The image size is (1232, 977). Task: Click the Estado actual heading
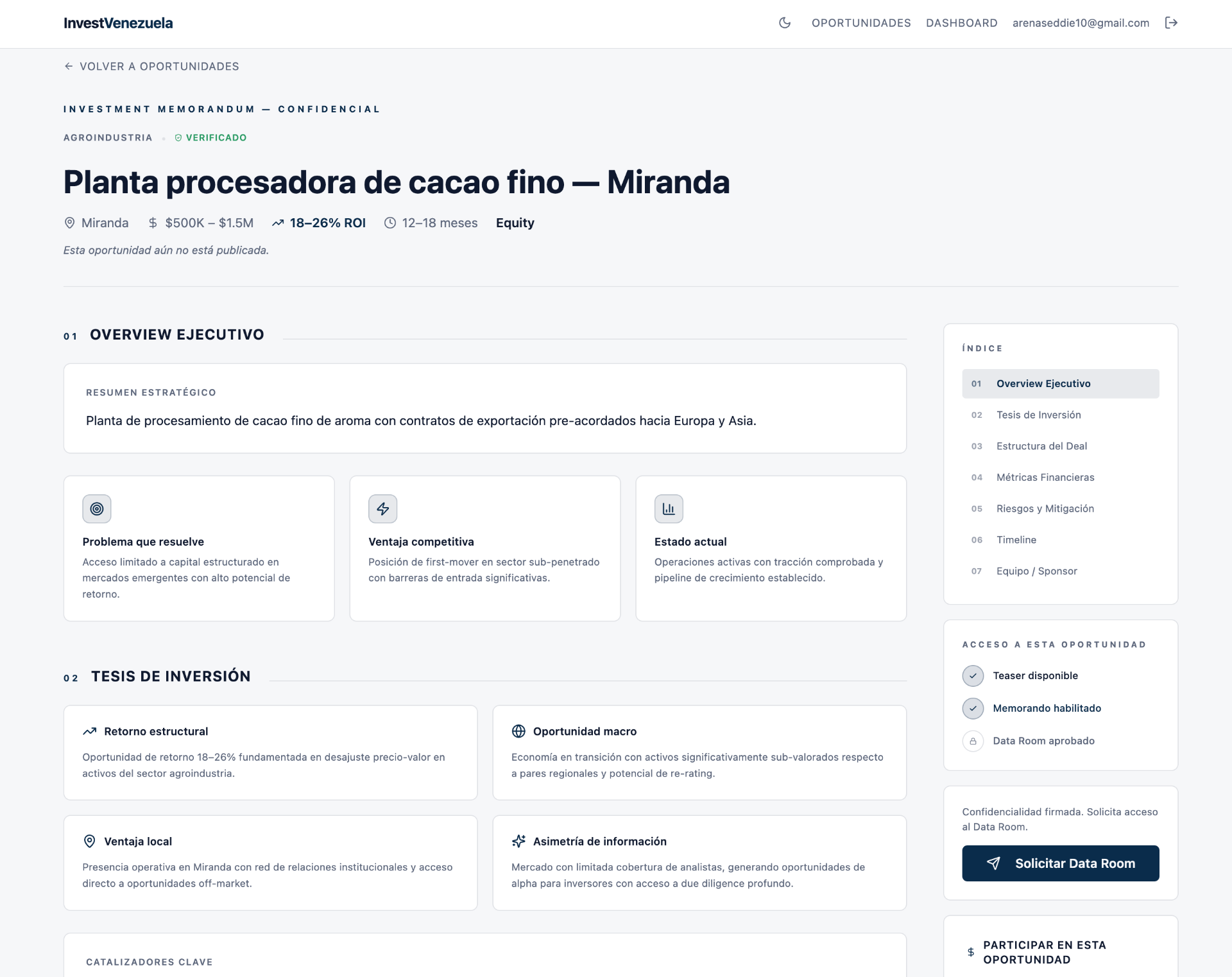click(x=690, y=542)
